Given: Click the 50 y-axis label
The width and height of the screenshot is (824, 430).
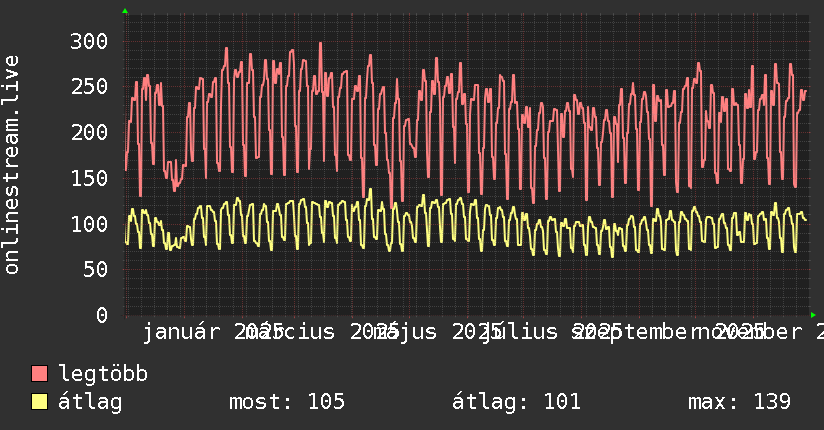Looking at the screenshot, I should coord(96,270).
